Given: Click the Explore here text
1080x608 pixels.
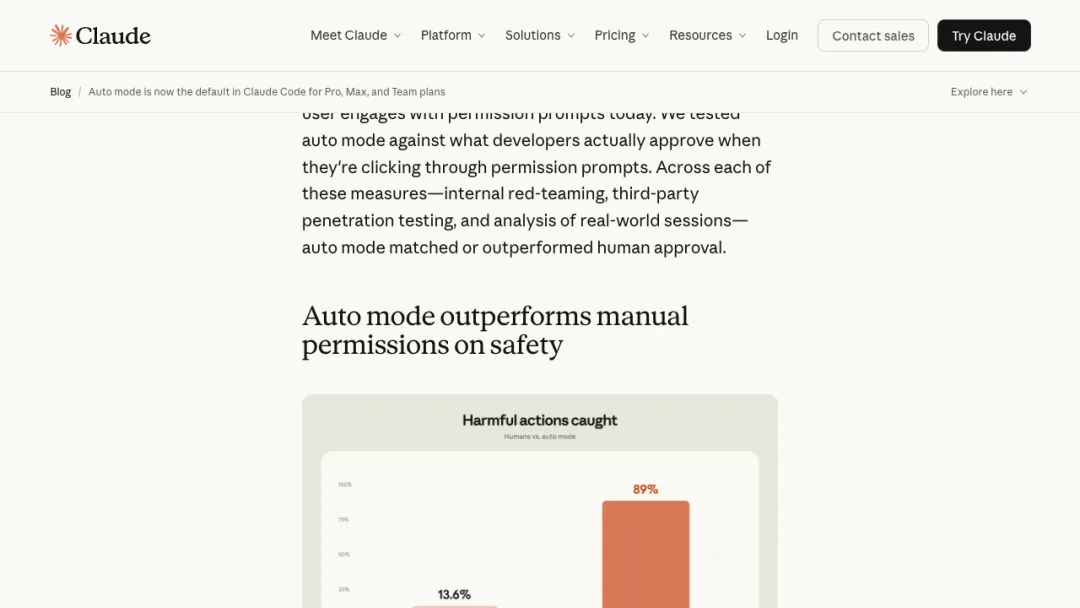Looking at the screenshot, I should coord(982,92).
